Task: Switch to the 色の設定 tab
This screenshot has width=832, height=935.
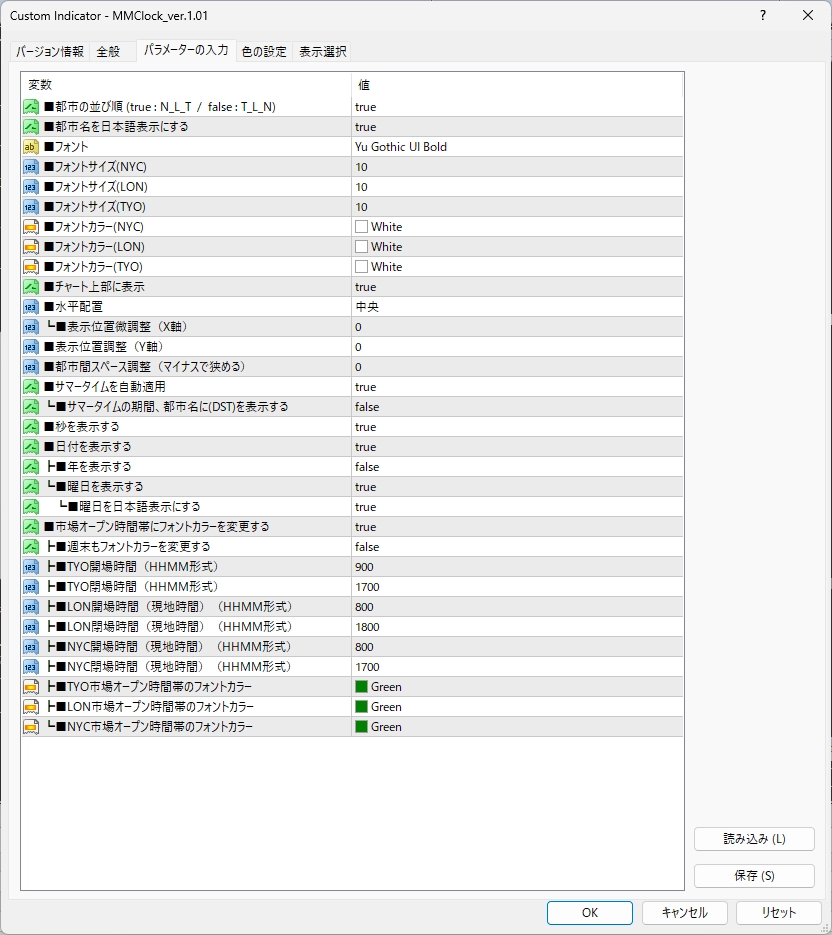Action: point(264,52)
